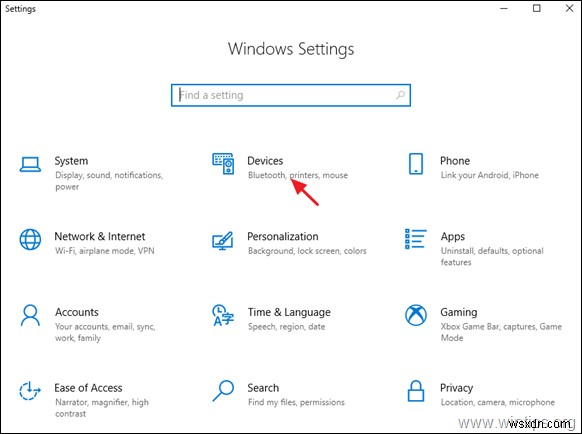Click the Accounts person icon
This screenshot has width=582, height=434.
pos(30,315)
